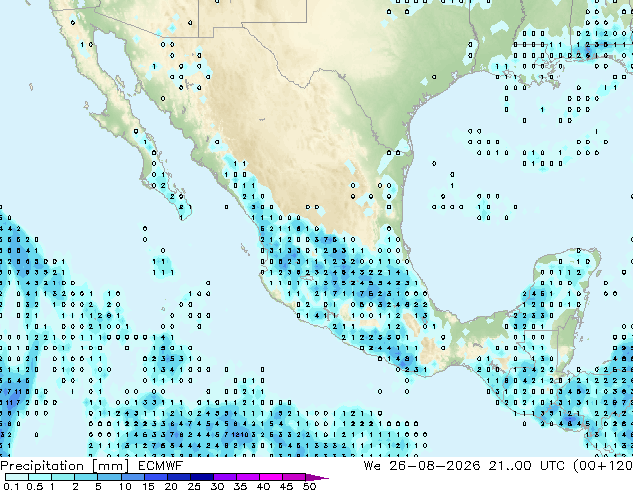This screenshot has height=490, width=634.
Task: Pick the 35–40 mm magenta legend swatch
Action: point(248,477)
